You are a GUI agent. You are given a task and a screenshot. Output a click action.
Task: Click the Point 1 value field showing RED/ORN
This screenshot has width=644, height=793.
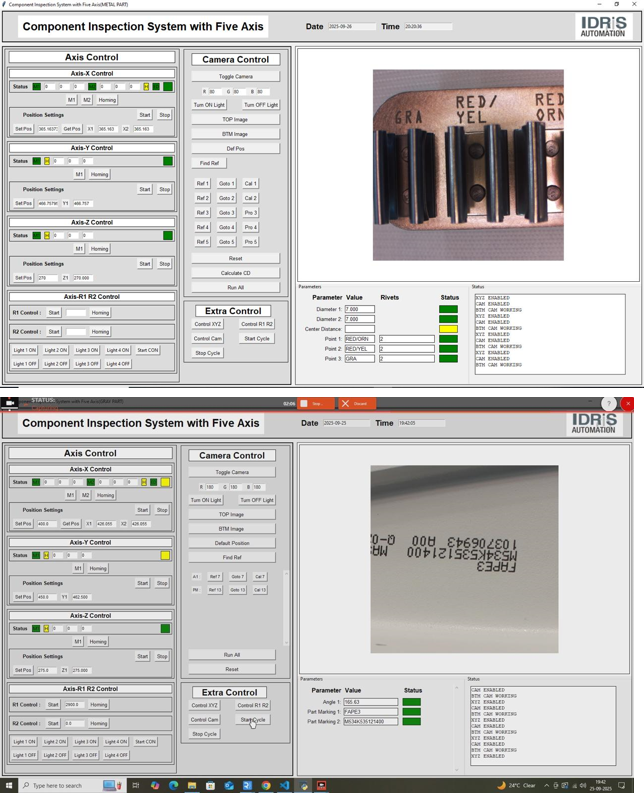[x=359, y=339]
